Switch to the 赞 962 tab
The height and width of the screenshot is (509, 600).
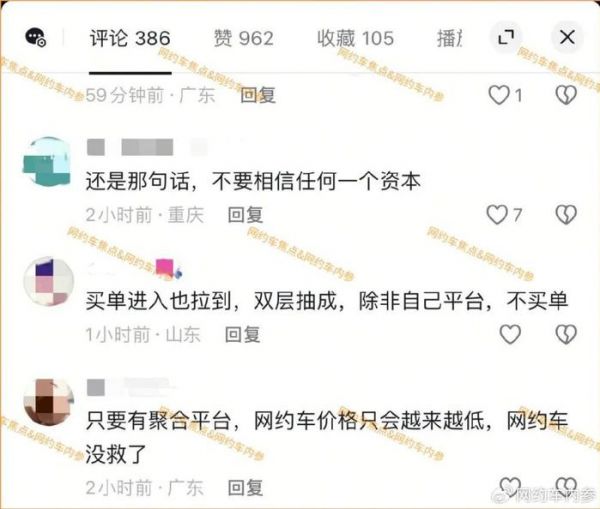(243, 38)
